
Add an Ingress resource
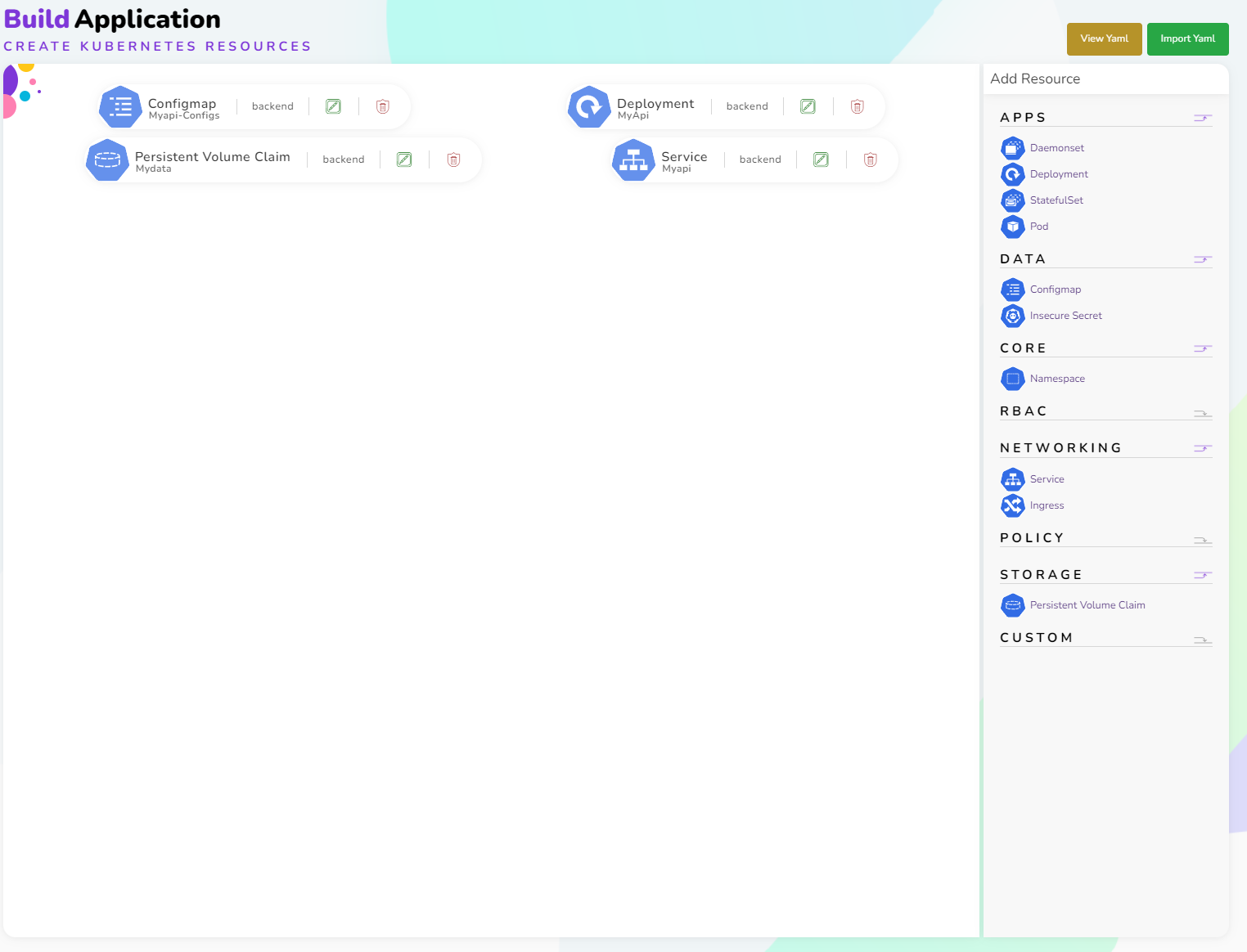[1047, 505]
